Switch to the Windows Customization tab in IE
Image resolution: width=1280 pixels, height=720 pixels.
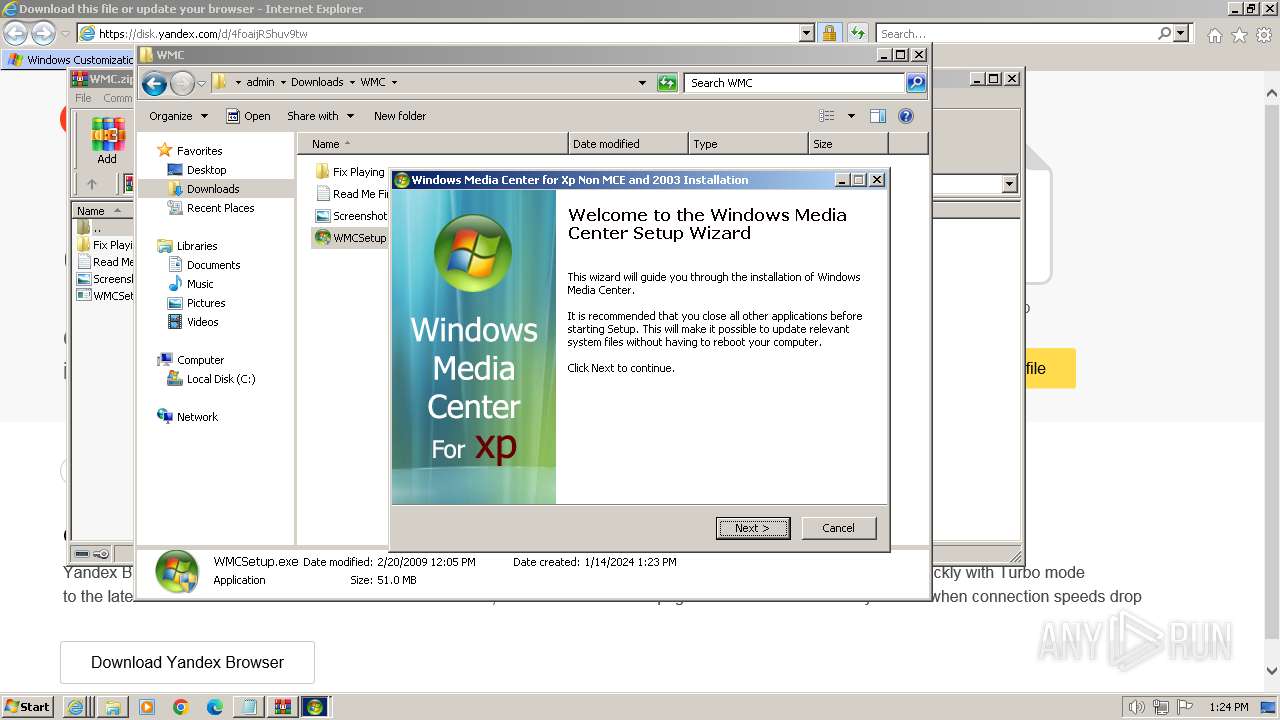pos(70,60)
